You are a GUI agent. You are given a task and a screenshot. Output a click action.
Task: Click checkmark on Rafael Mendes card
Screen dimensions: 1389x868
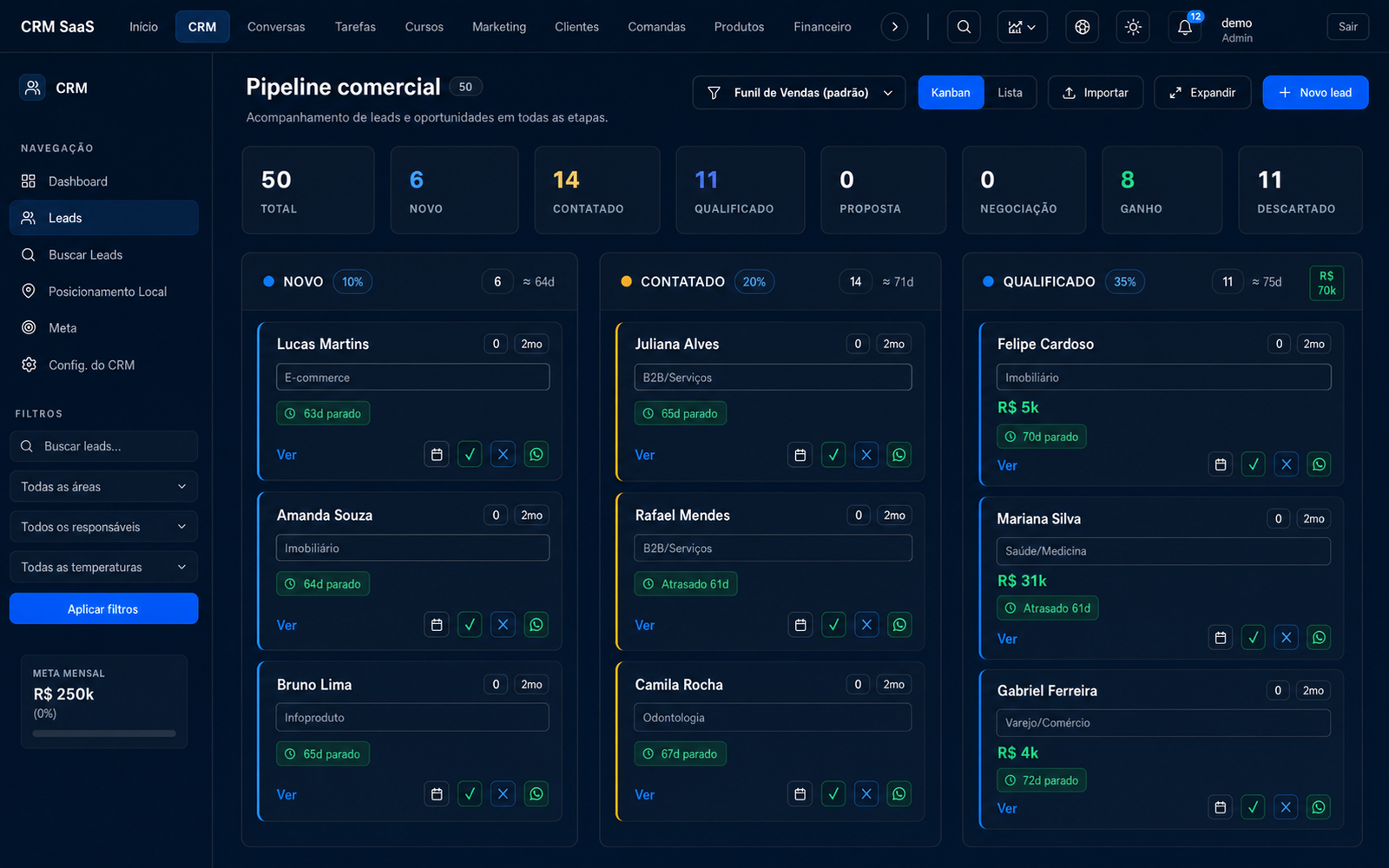click(x=833, y=624)
